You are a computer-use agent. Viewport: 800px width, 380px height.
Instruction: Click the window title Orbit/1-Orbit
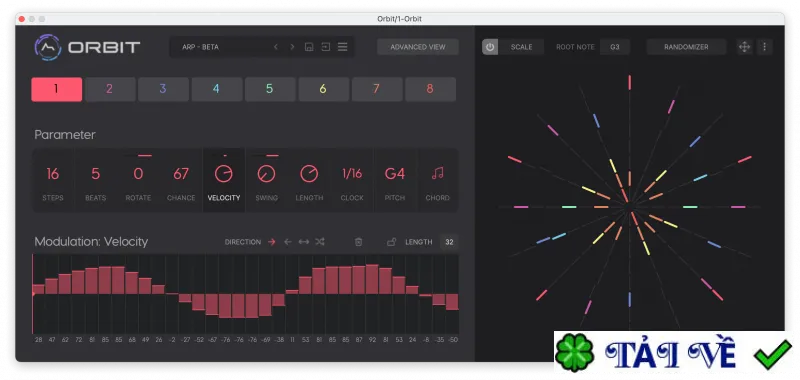tap(399, 19)
